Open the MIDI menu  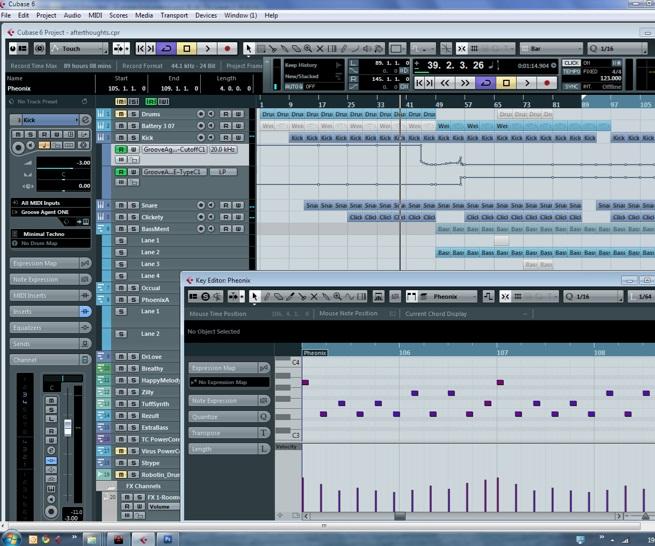[x=95, y=15]
